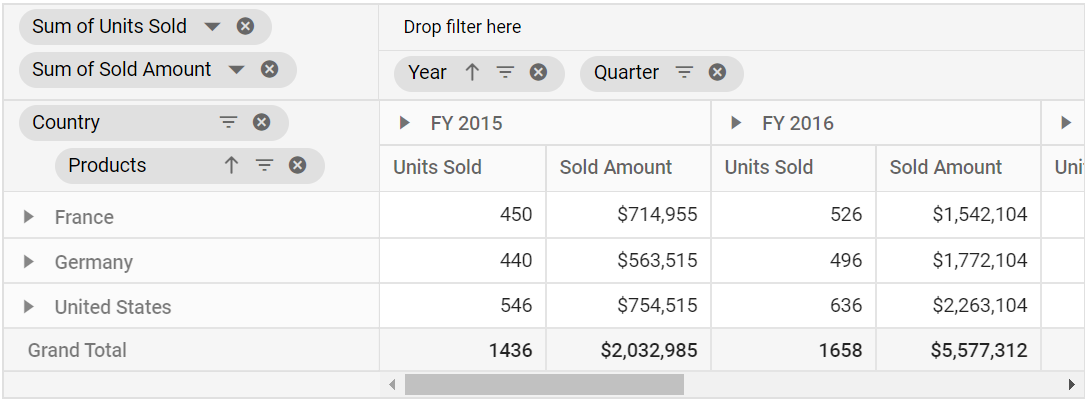Open filter for Year field
Screen dimensions: 1087x400
505,72
